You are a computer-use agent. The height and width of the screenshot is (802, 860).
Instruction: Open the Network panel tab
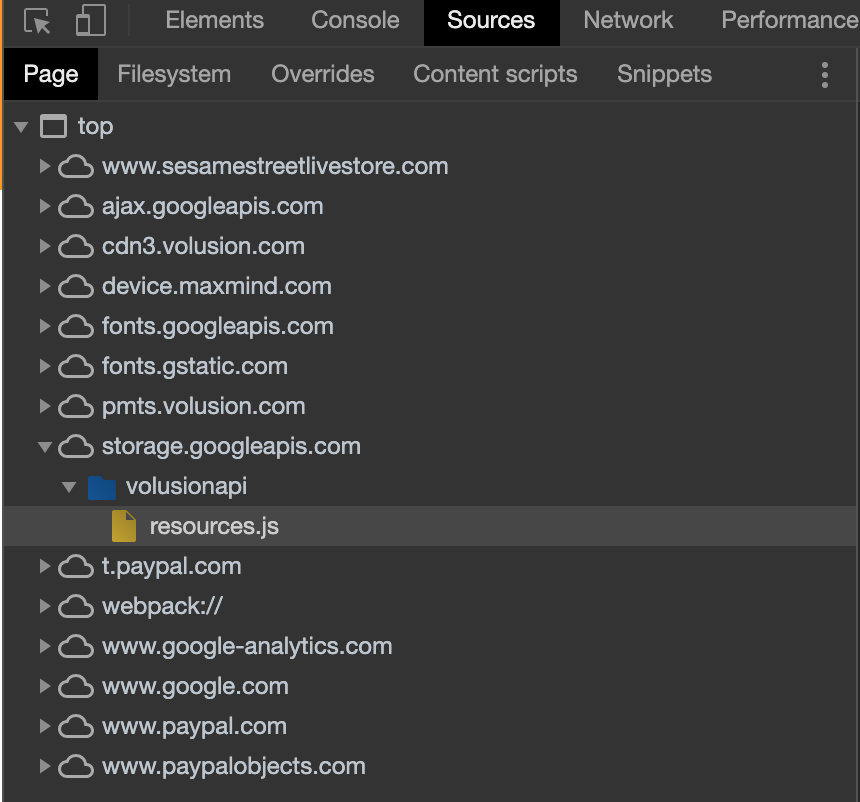(628, 20)
